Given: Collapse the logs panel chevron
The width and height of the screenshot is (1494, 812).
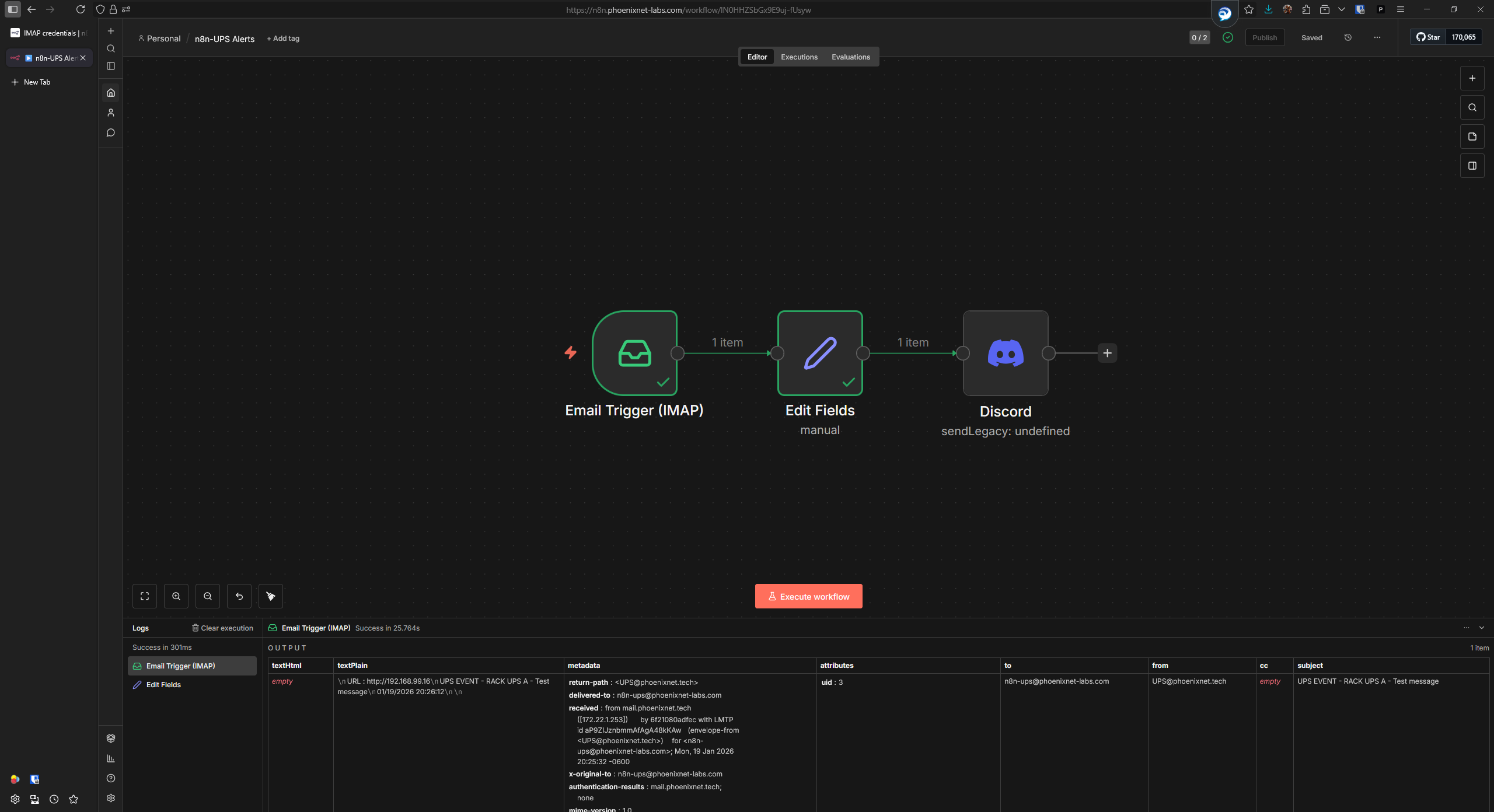Looking at the screenshot, I should point(1482,628).
